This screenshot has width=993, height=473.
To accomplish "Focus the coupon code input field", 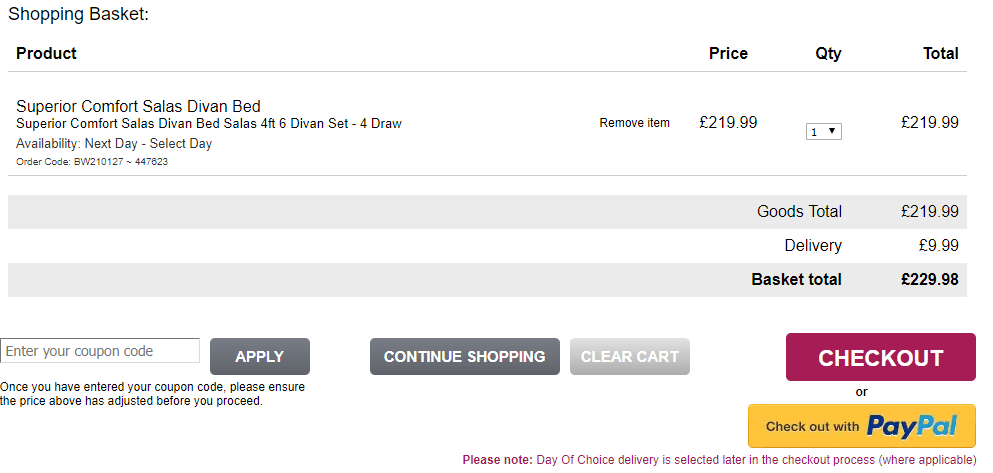I will (x=100, y=351).
